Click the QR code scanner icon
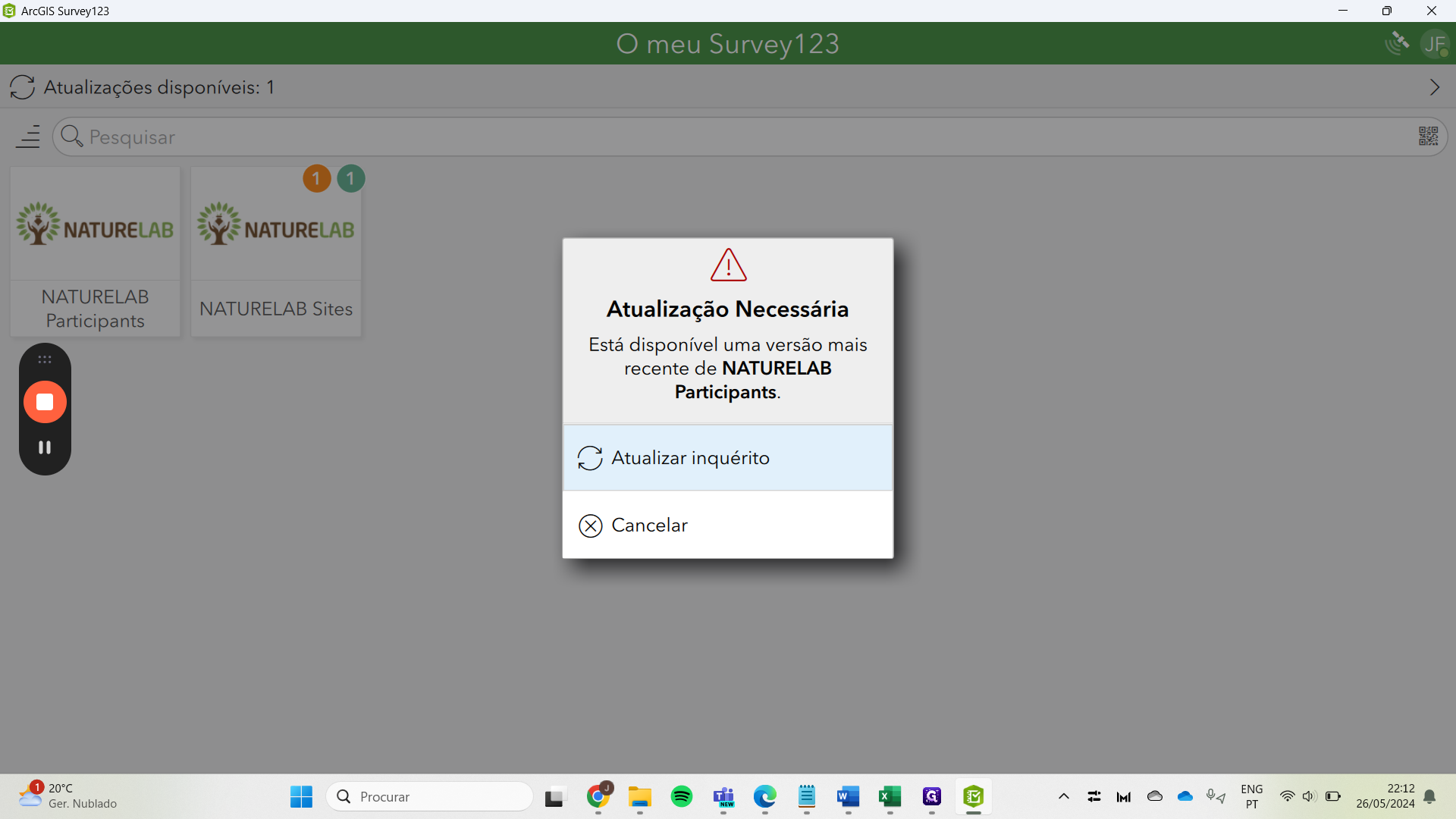 point(1428,136)
